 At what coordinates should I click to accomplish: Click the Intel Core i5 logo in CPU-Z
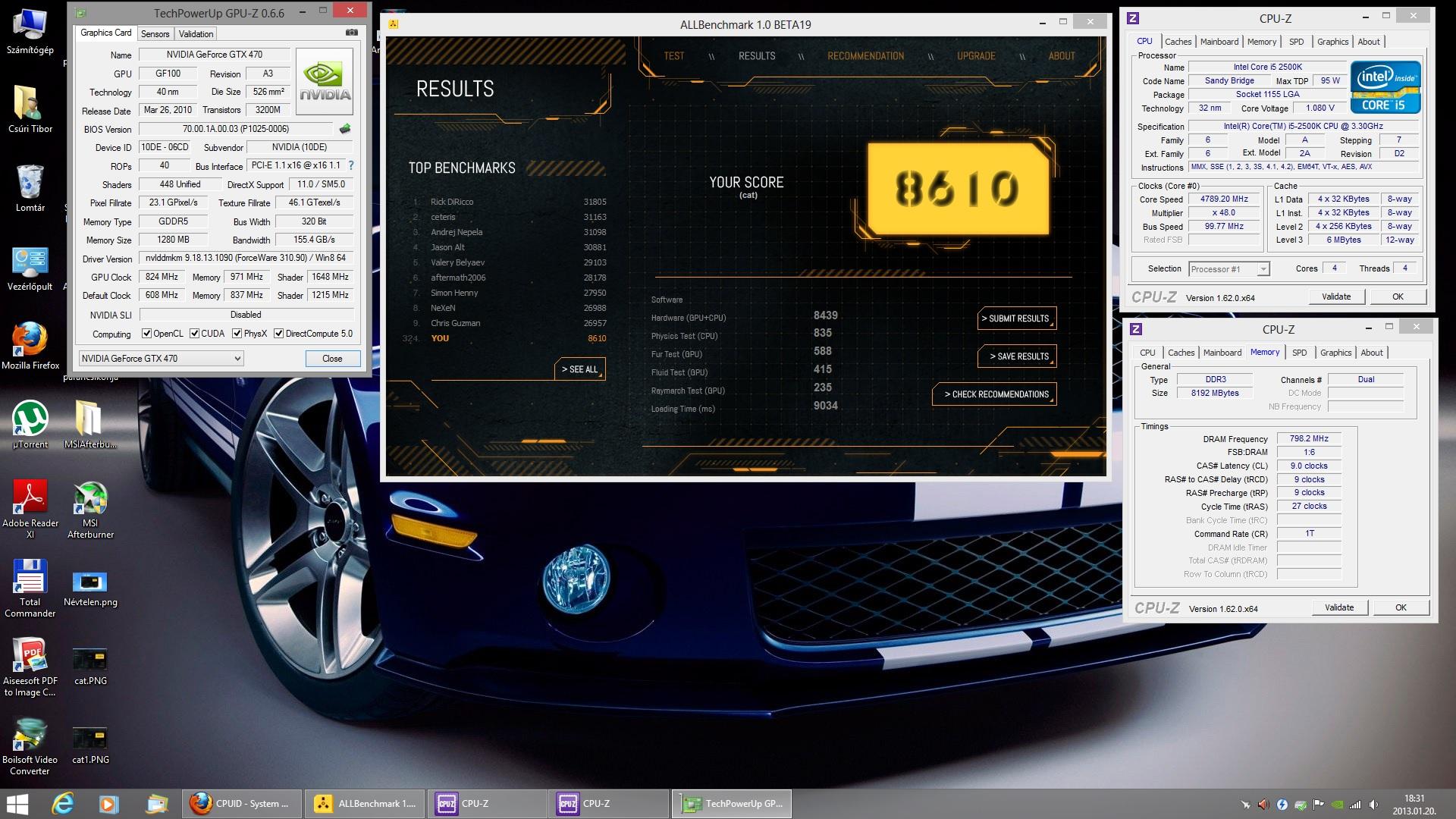point(1385,87)
